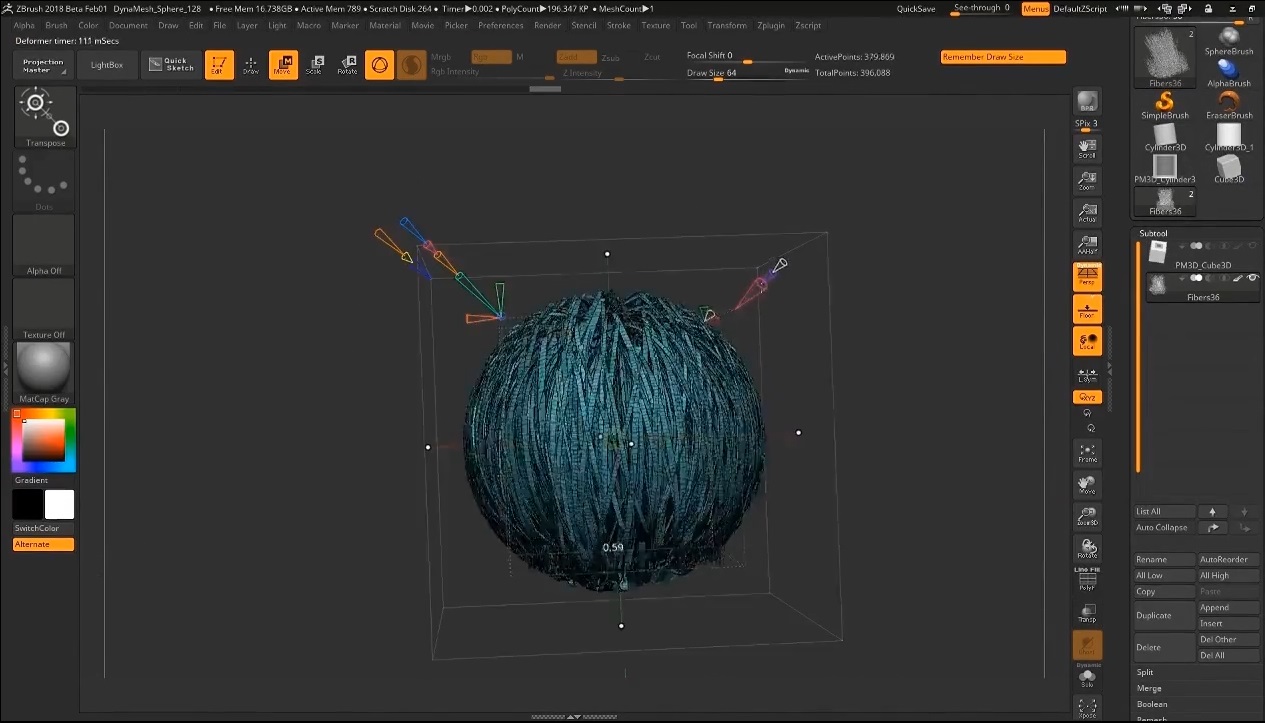This screenshot has width=1265, height=723.
Task: Hide the Fibers36 subtool with its eye icon
Action: click(x=1252, y=277)
